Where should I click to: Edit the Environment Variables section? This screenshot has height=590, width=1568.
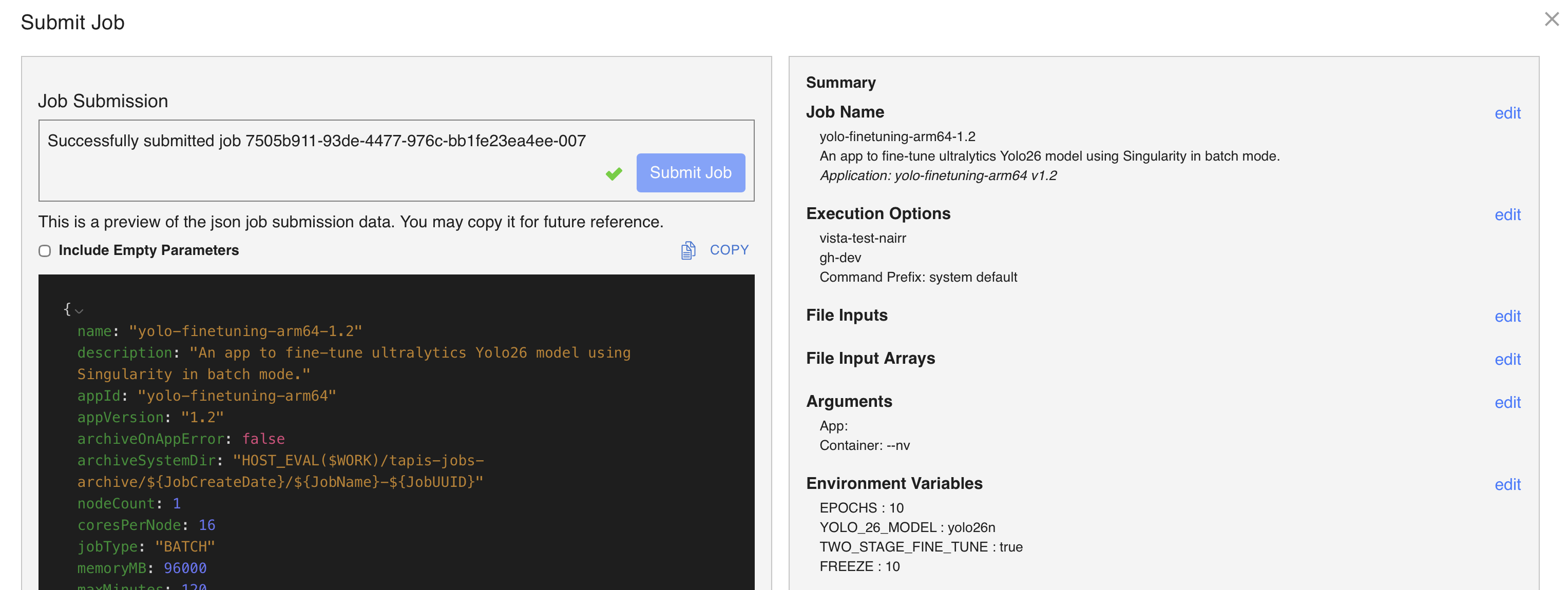(1507, 485)
